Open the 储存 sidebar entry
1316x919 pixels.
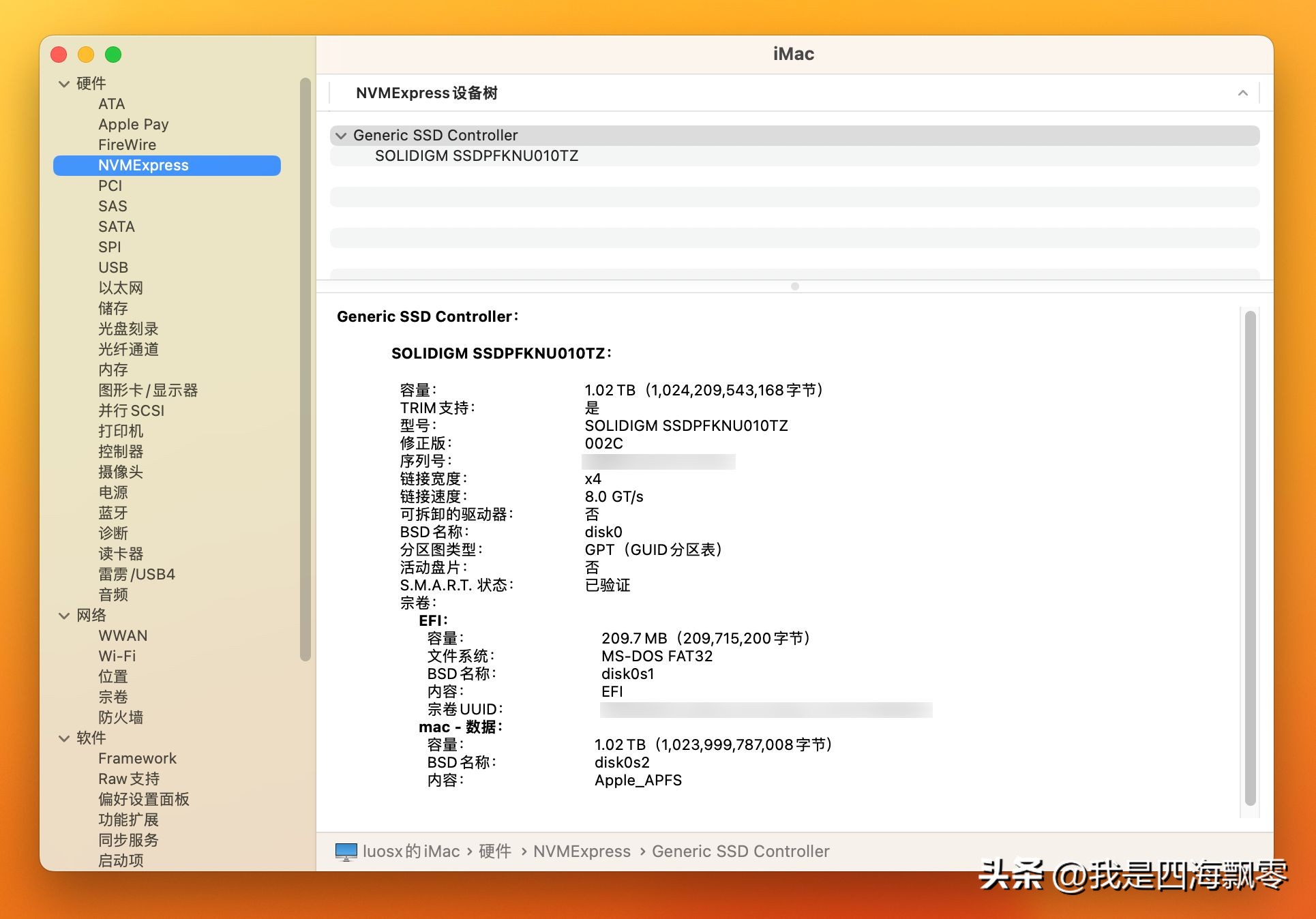pyautogui.click(x=113, y=308)
